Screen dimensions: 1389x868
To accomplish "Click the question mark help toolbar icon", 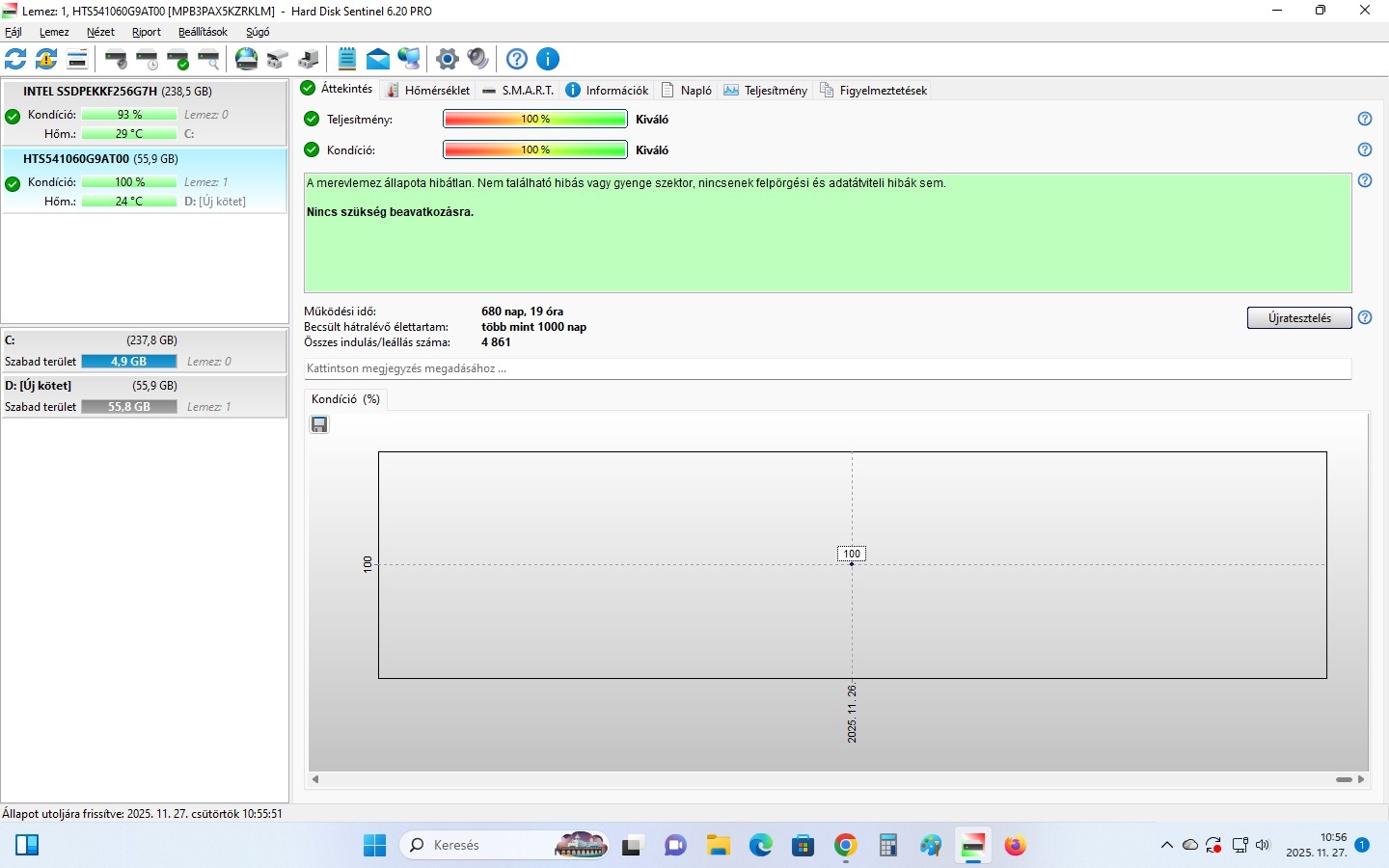I will 517,59.
